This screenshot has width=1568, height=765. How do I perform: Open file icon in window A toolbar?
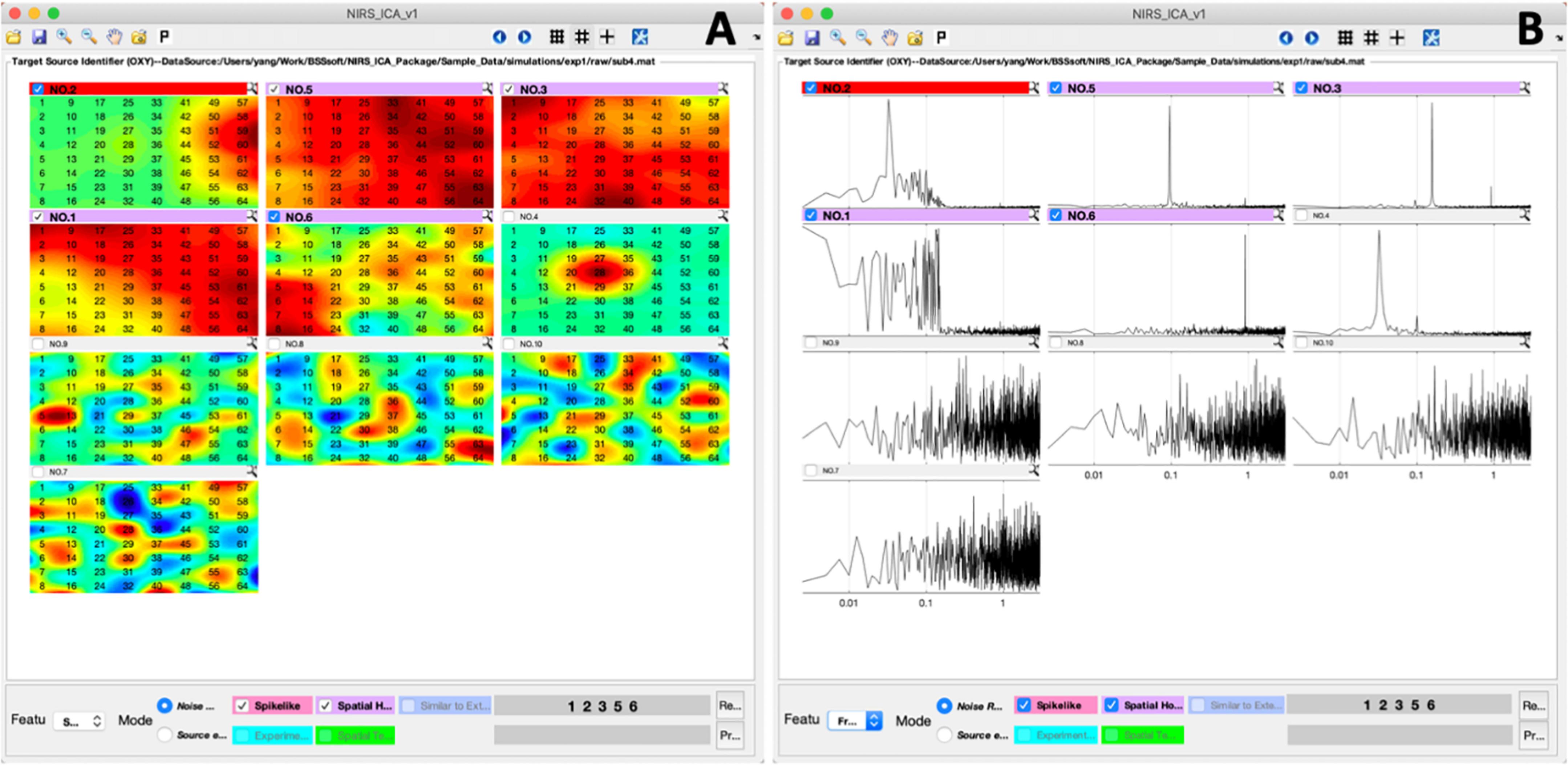coord(13,37)
